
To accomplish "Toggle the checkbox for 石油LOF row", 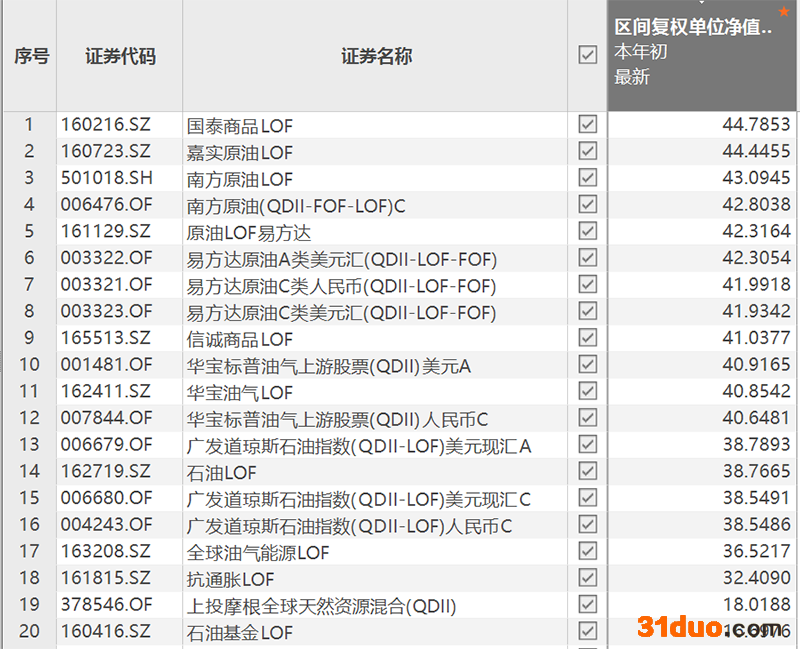I will point(587,470).
